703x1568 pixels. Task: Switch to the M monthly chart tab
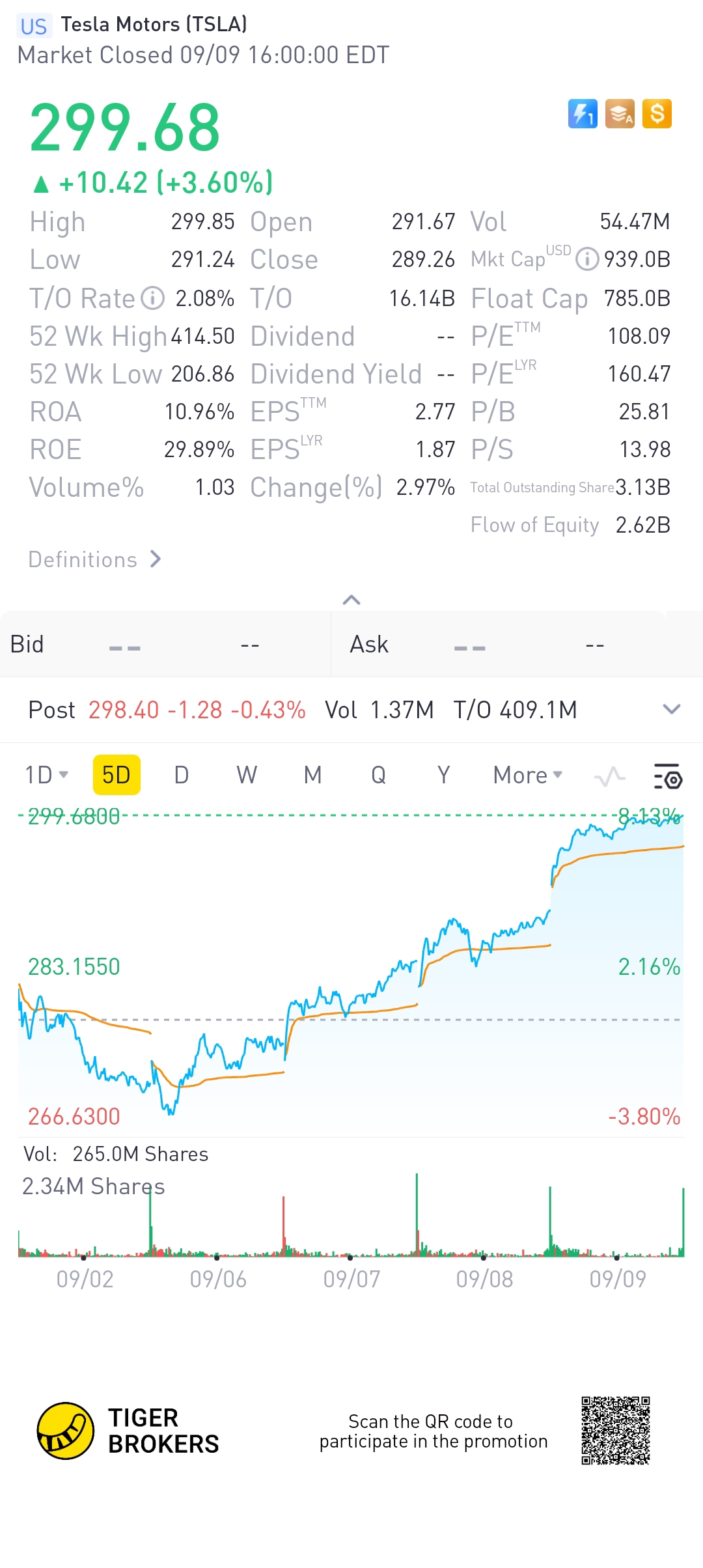click(x=312, y=775)
